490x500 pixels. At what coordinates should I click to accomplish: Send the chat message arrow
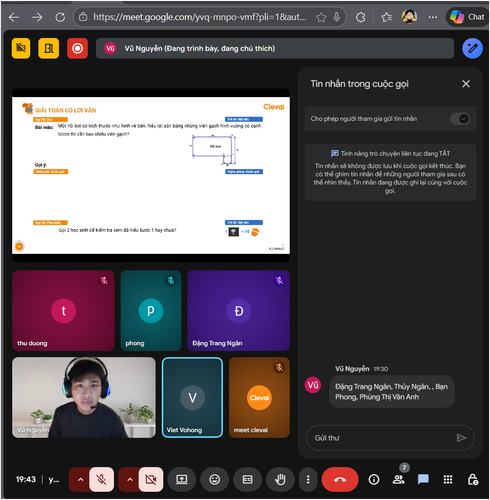[461, 438]
